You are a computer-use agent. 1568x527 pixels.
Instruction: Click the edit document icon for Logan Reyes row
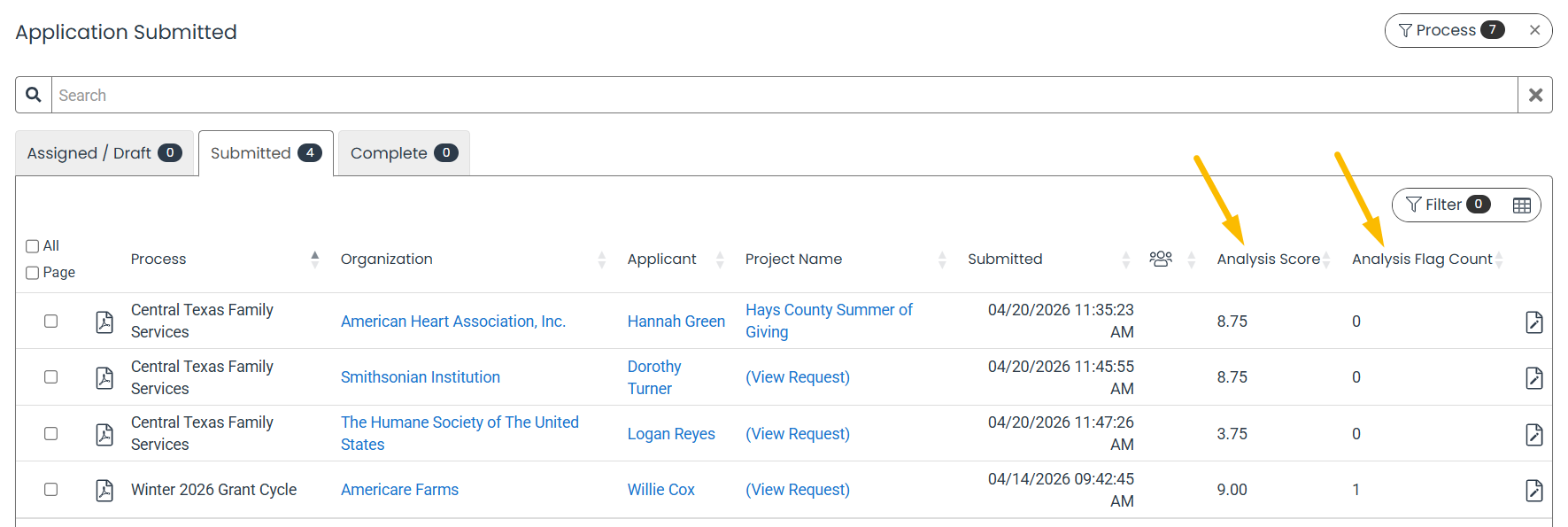1534,434
